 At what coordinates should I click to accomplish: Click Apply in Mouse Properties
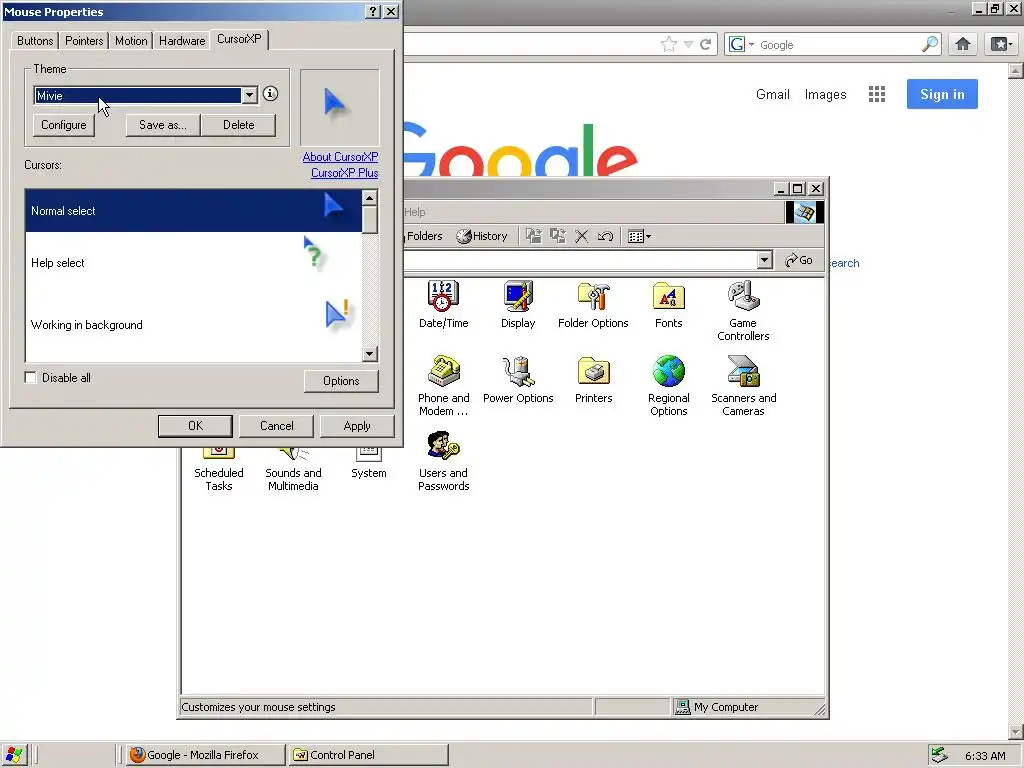pyautogui.click(x=357, y=426)
